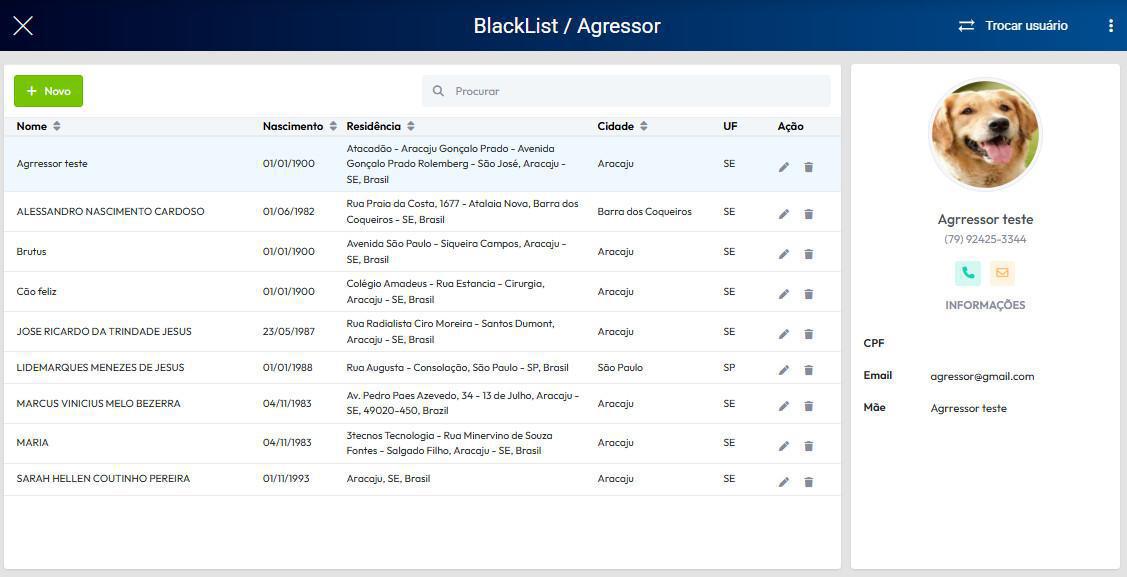The height and width of the screenshot is (577, 1127).
Task: Focus the Procurar search field
Action: pos(626,91)
